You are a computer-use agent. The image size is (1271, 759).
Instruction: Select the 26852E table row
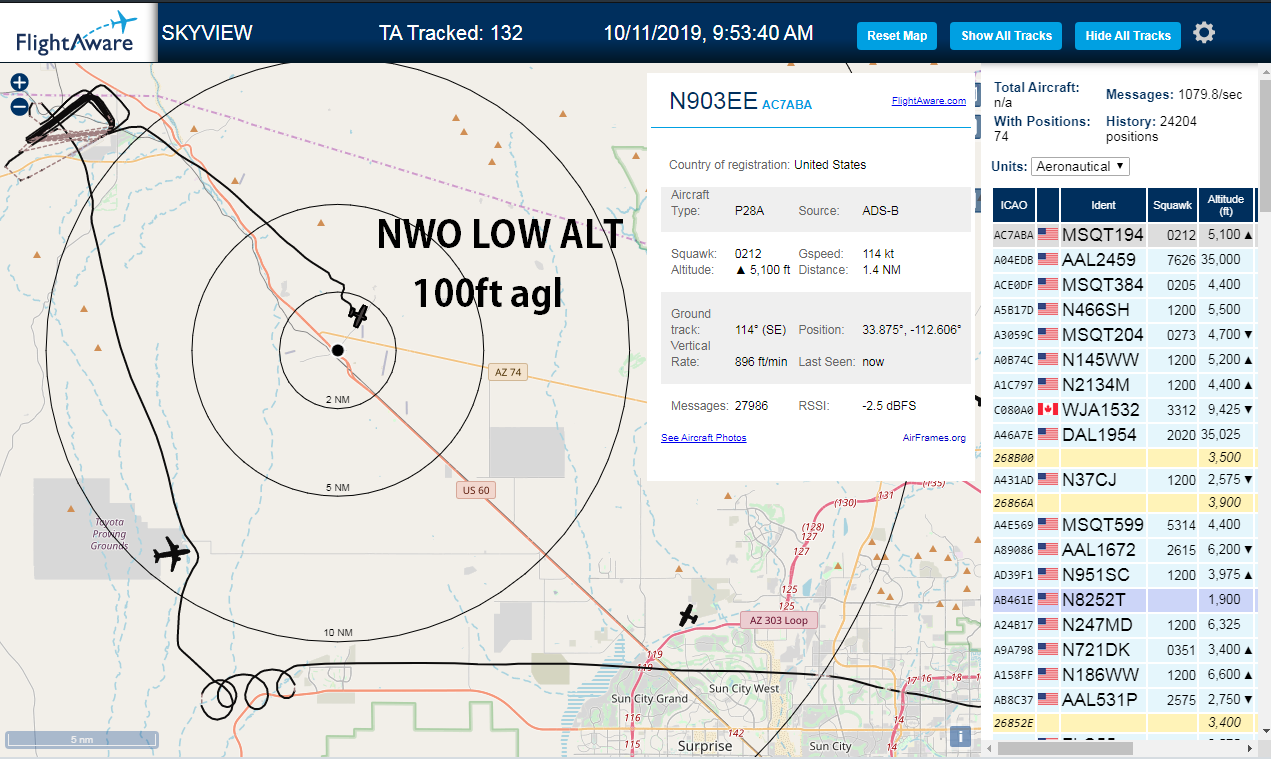point(1124,723)
